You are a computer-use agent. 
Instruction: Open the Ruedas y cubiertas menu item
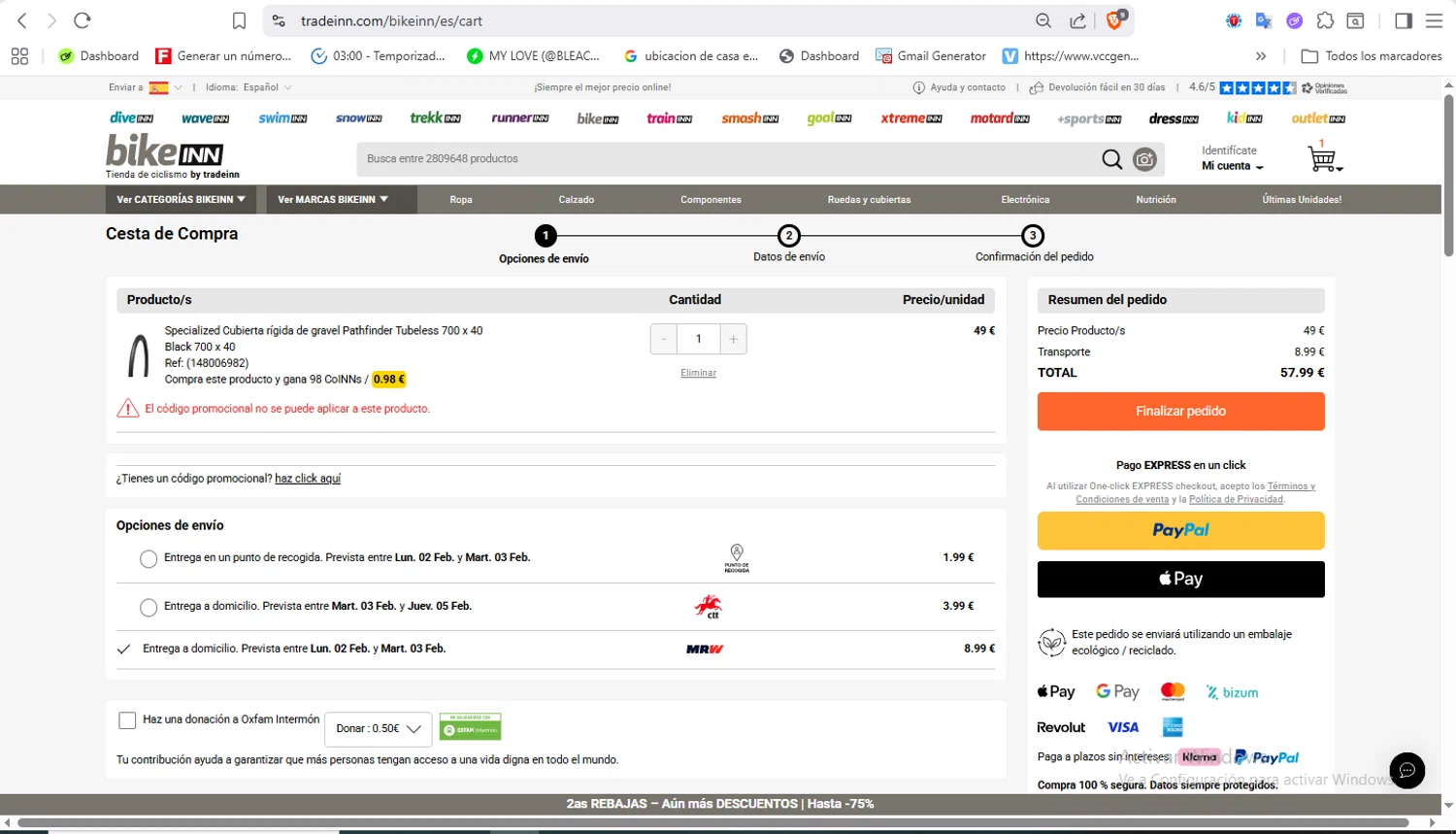(x=869, y=200)
